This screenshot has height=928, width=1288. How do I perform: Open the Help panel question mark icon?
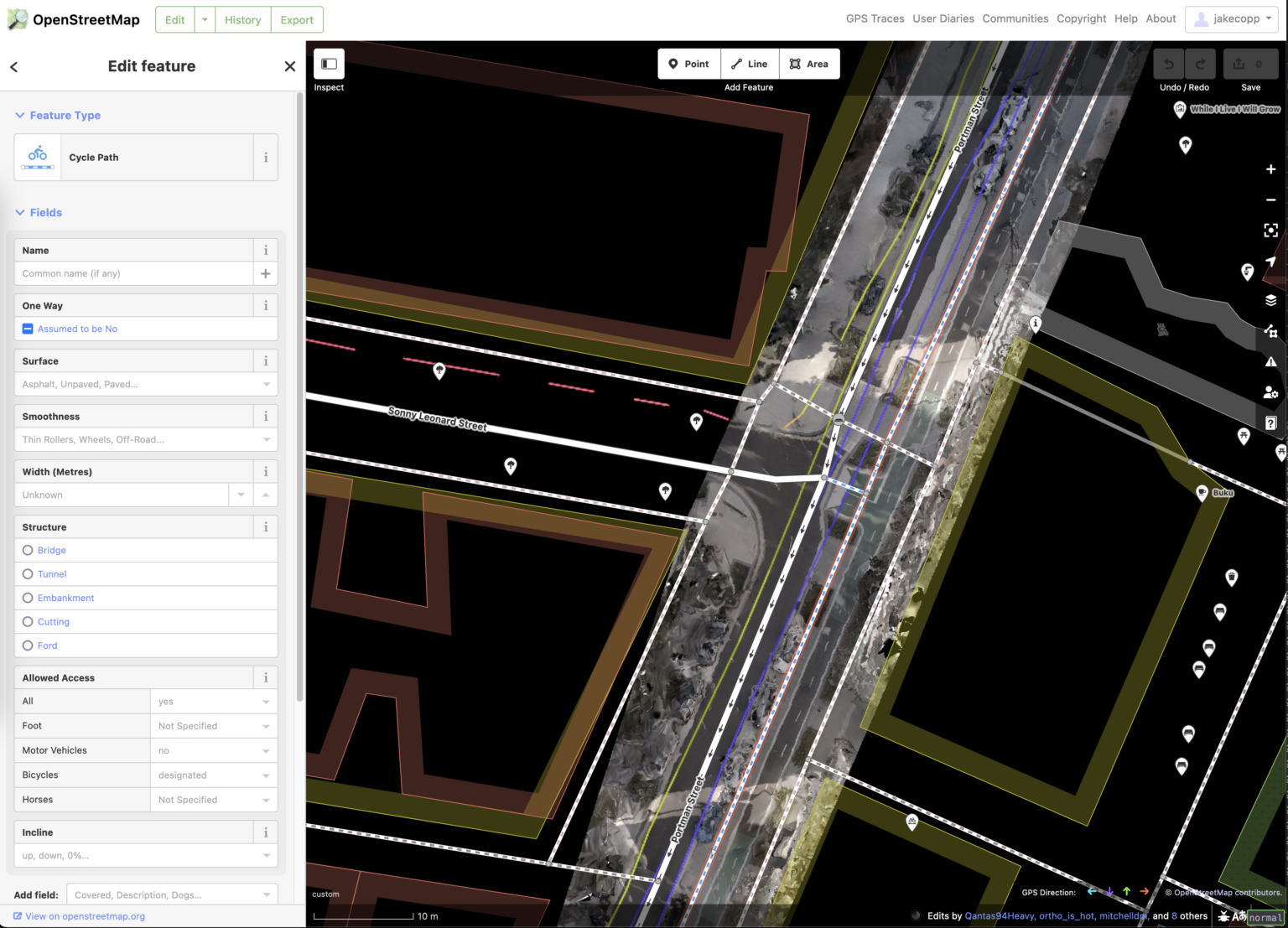pos(1270,423)
